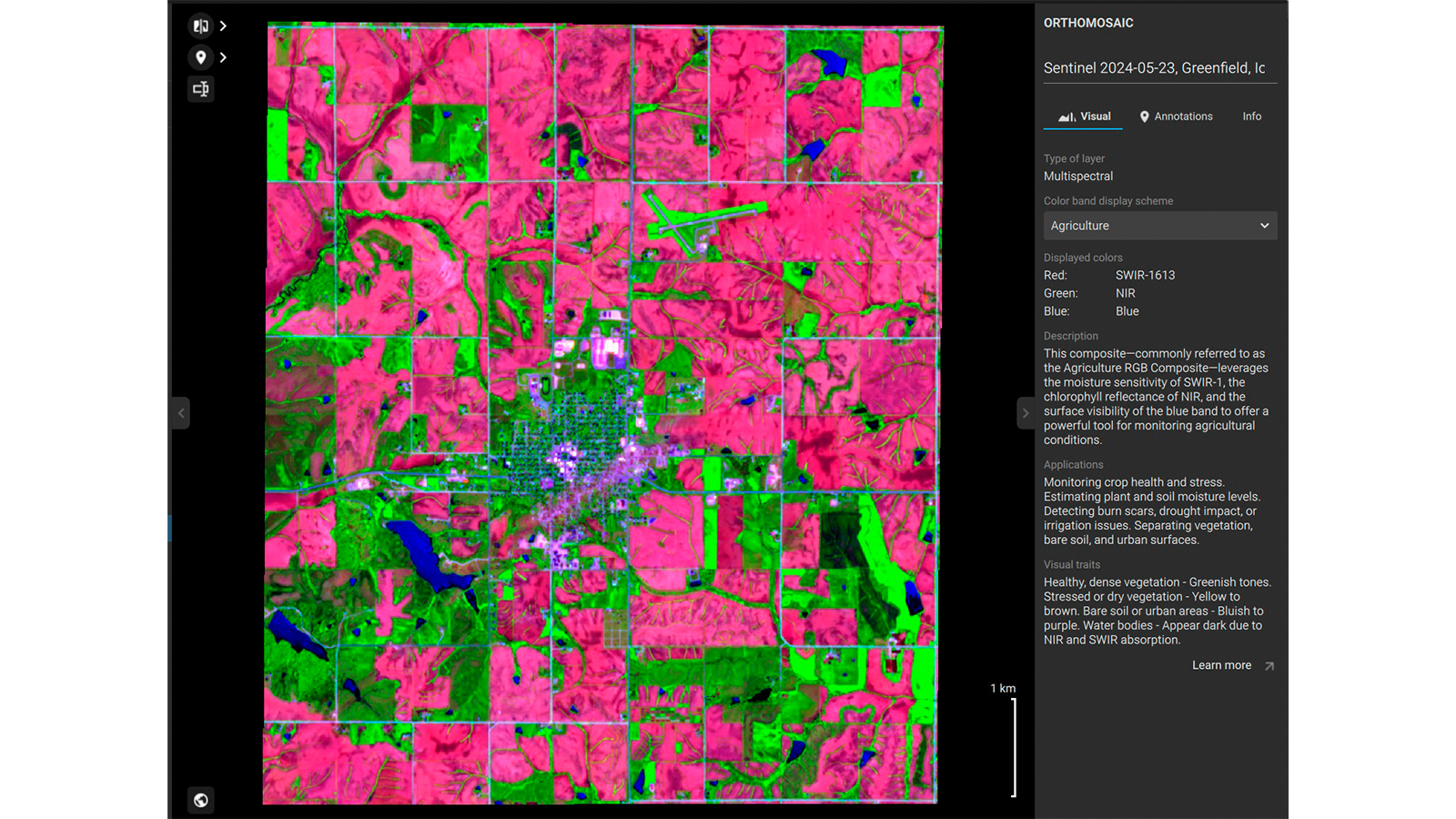Viewport: 1456px width, 819px height.
Task: Click the pin icon beside Annotations
Action: pos(1145,116)
